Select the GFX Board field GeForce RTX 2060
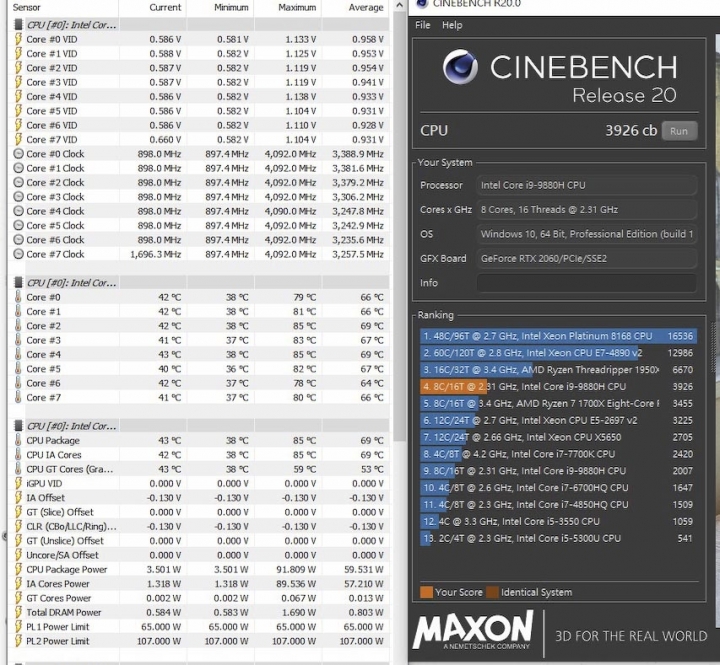Image resolution: width=720 pixels, height=665 pixels. [x=586, y=259]
